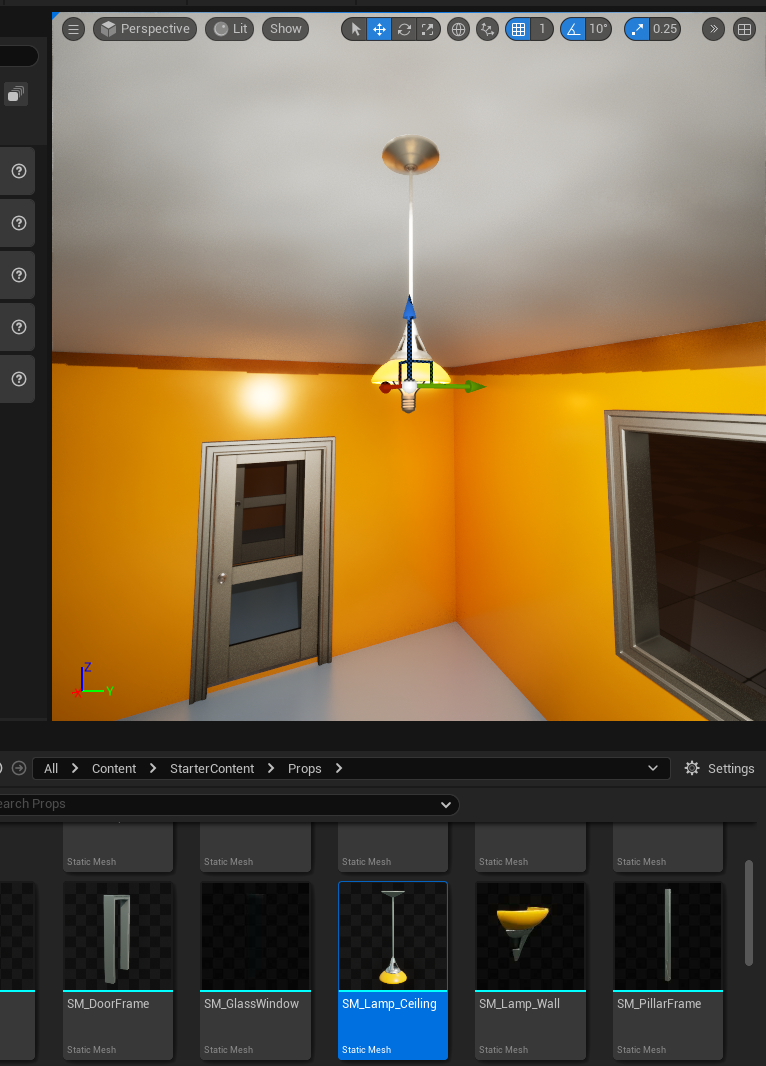The height and width of the screenshot is (1066, 766).
Task: Open grid snap size value 1
Action: pyautogui.click(x=542, y=29)
